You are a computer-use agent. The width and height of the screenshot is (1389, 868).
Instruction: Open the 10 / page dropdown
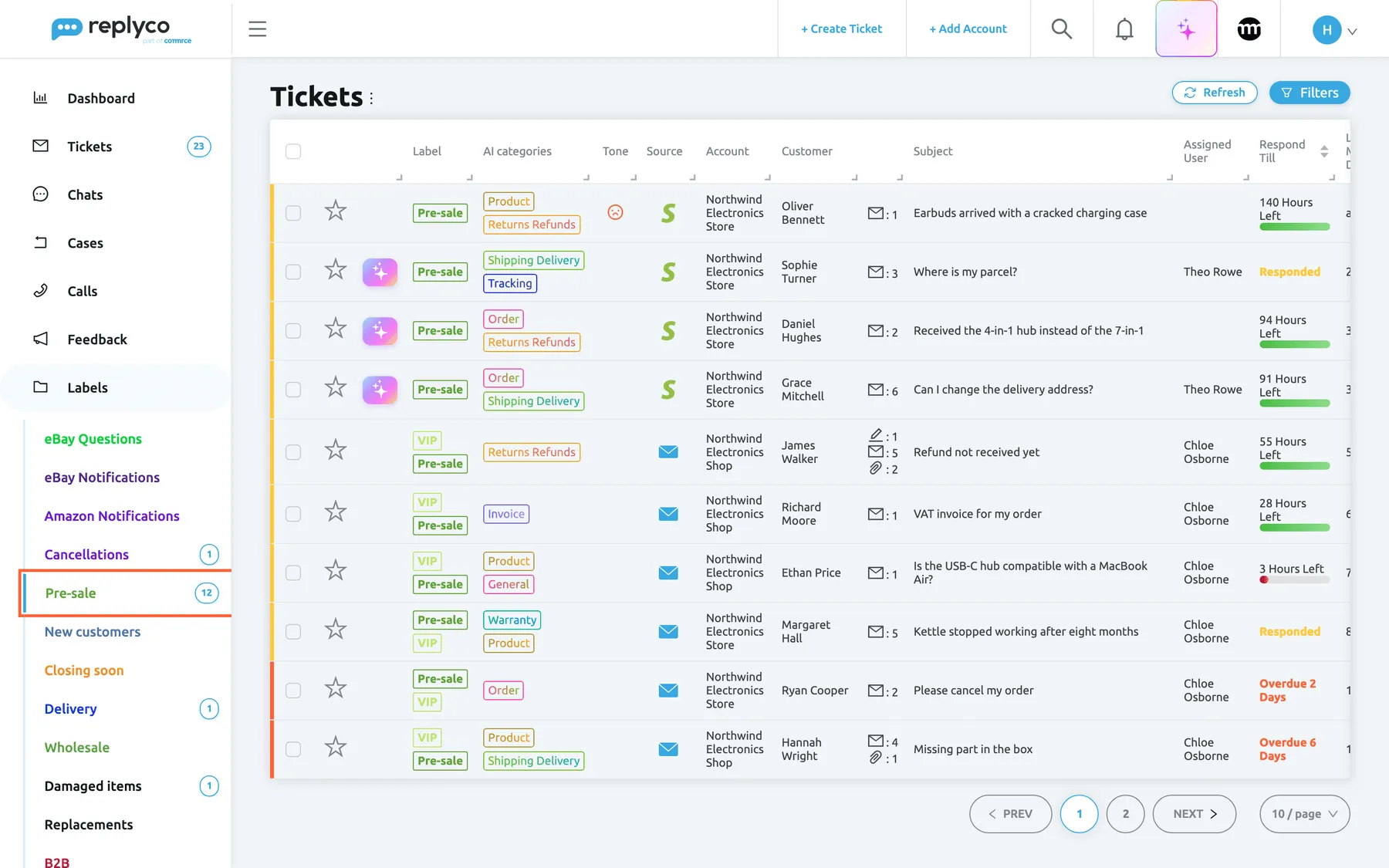tap(1304, 814)
